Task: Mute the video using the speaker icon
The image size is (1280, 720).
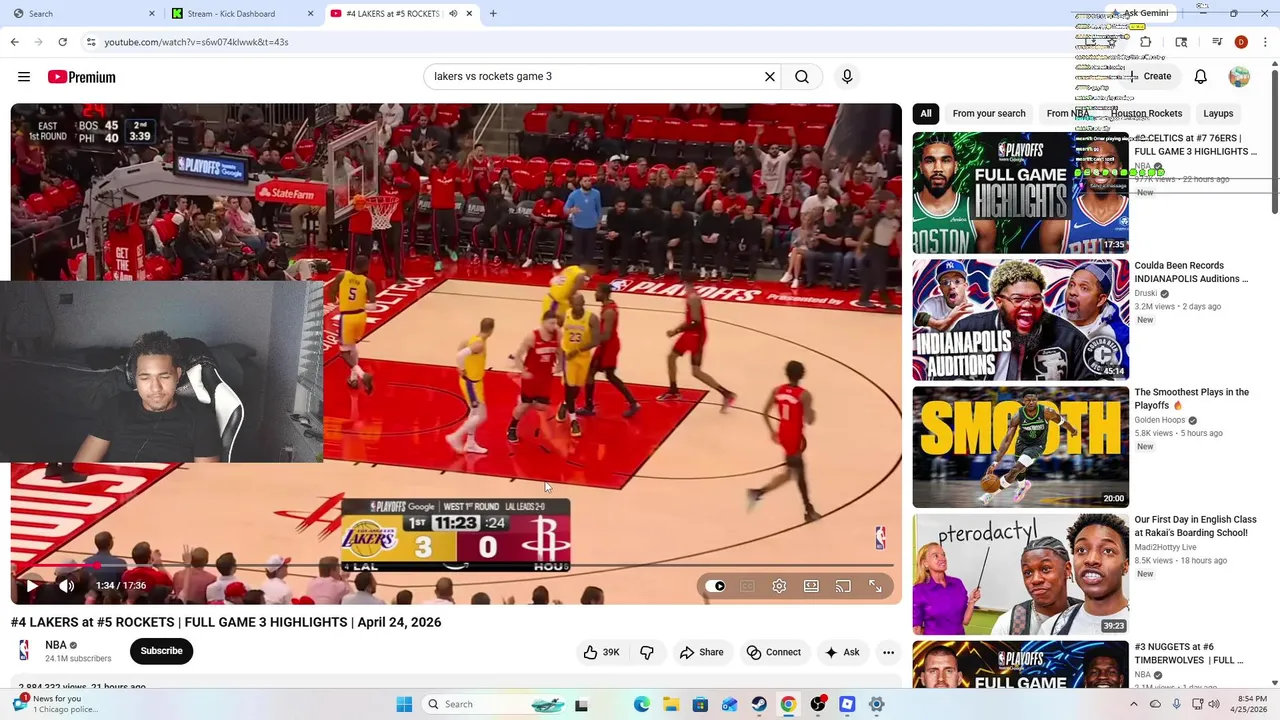Action: point(66,586)
